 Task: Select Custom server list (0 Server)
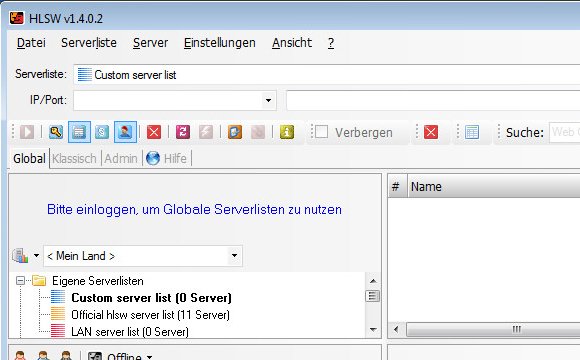click(151, 298)
